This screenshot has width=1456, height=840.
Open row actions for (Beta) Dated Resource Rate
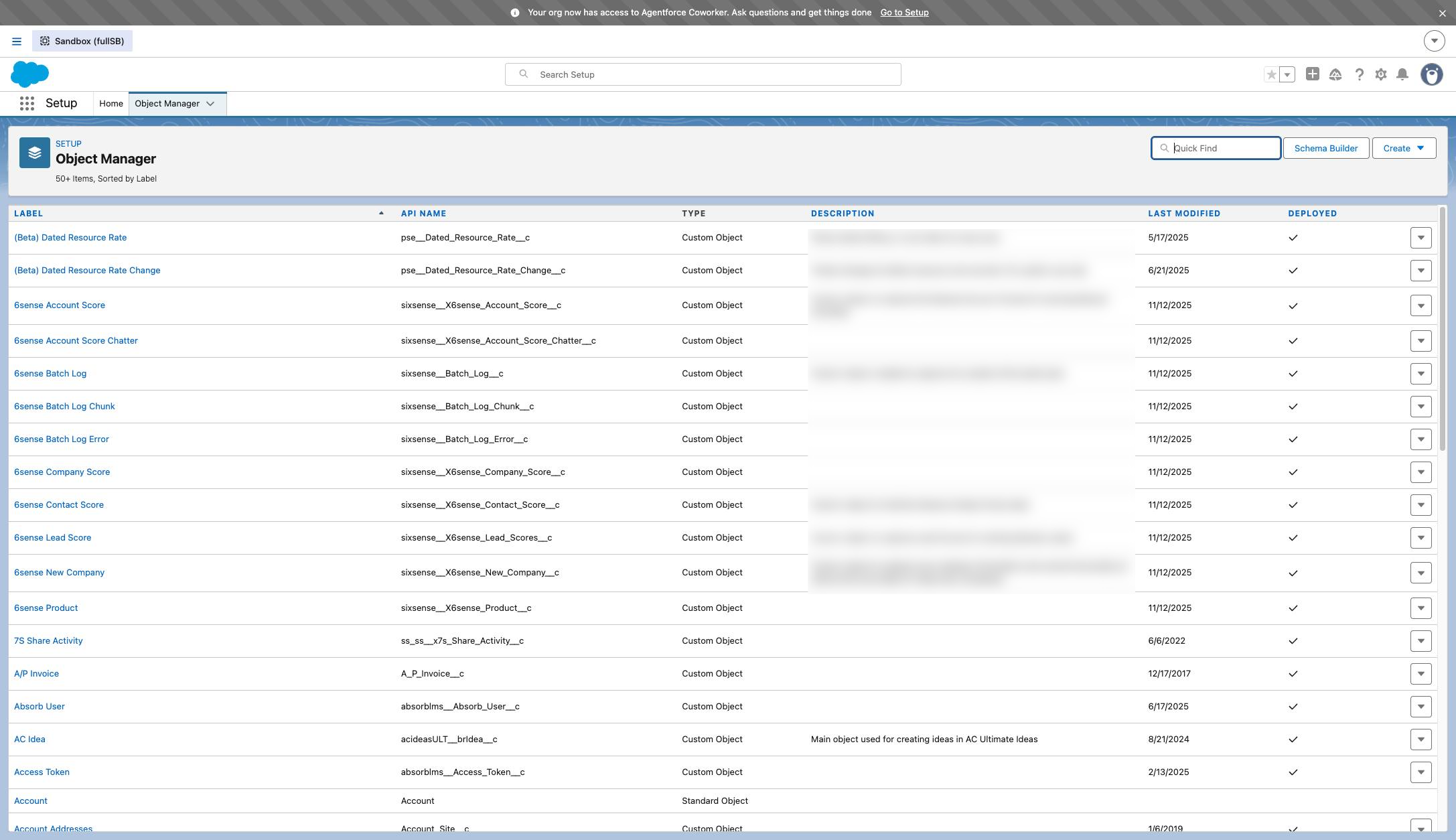pos(1421,238)
